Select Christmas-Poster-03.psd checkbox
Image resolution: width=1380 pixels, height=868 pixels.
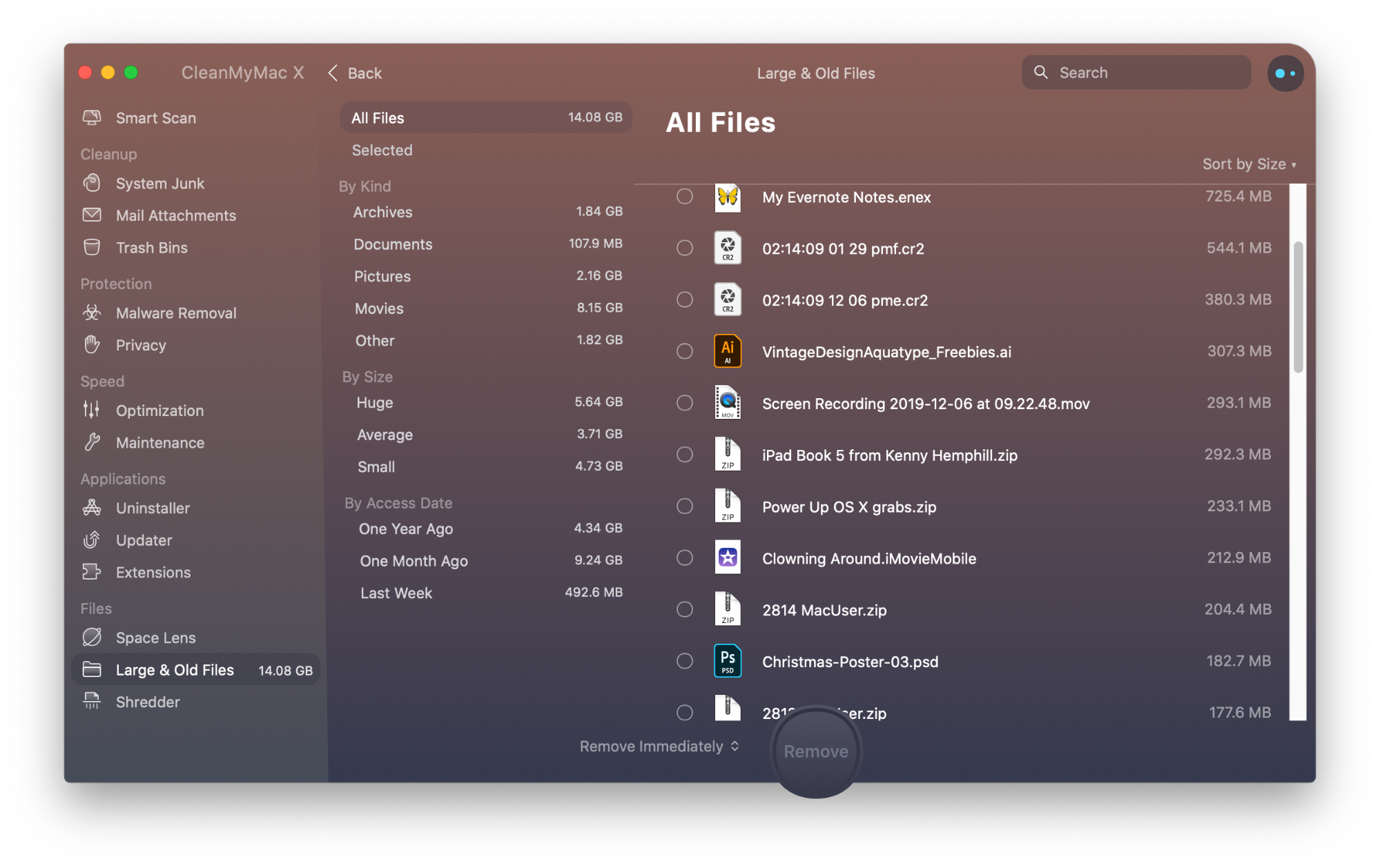point(684,661)
